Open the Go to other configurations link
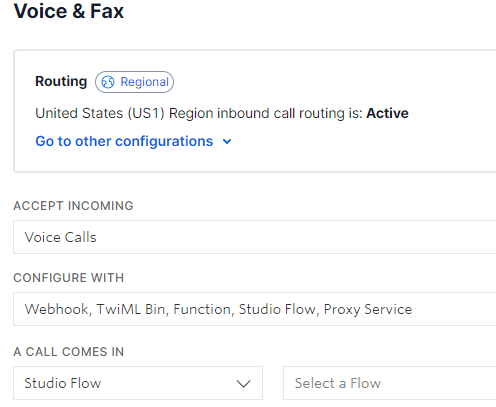 coord(124,141)
